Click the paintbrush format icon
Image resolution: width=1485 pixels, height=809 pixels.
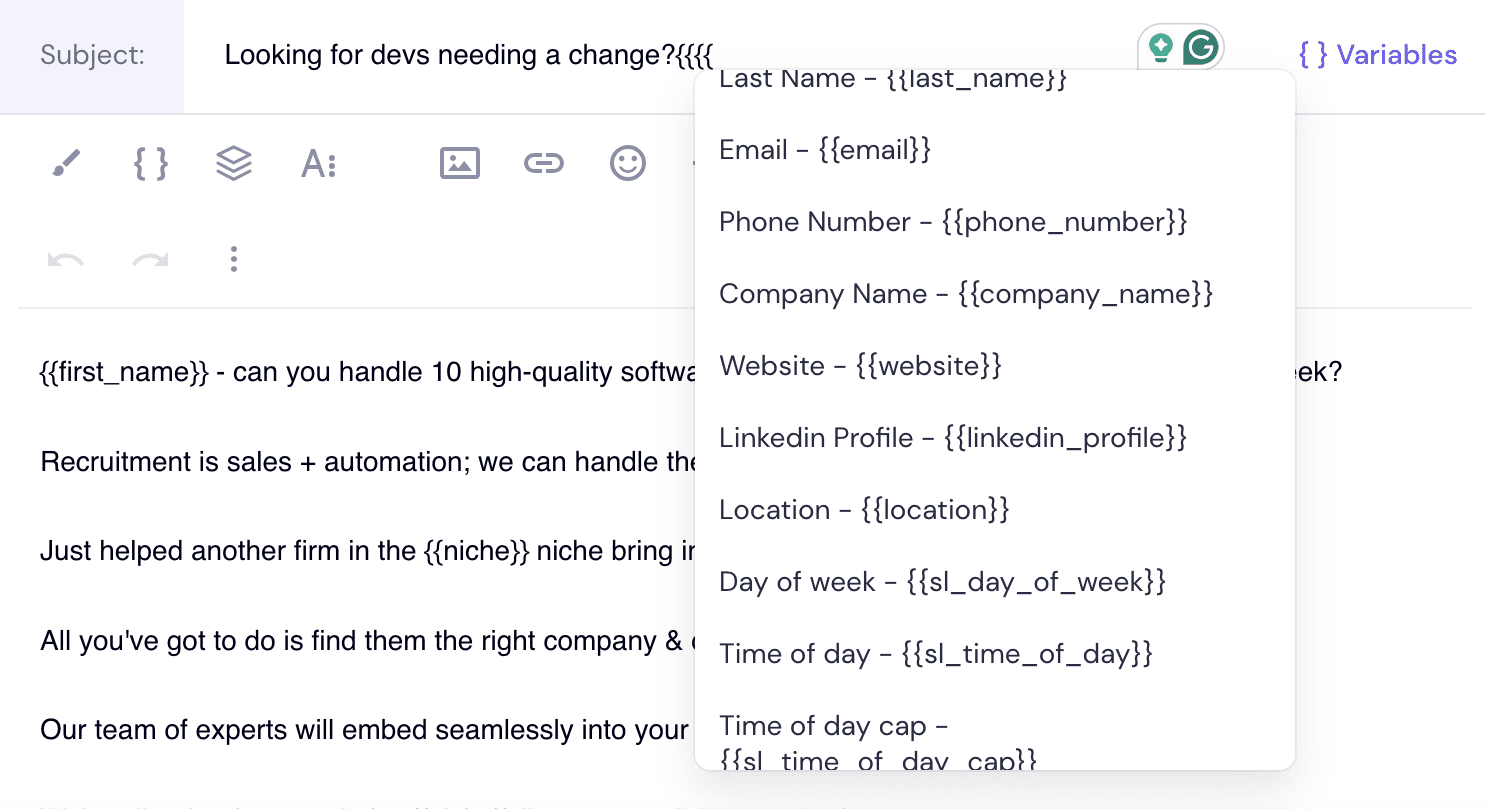66,163
